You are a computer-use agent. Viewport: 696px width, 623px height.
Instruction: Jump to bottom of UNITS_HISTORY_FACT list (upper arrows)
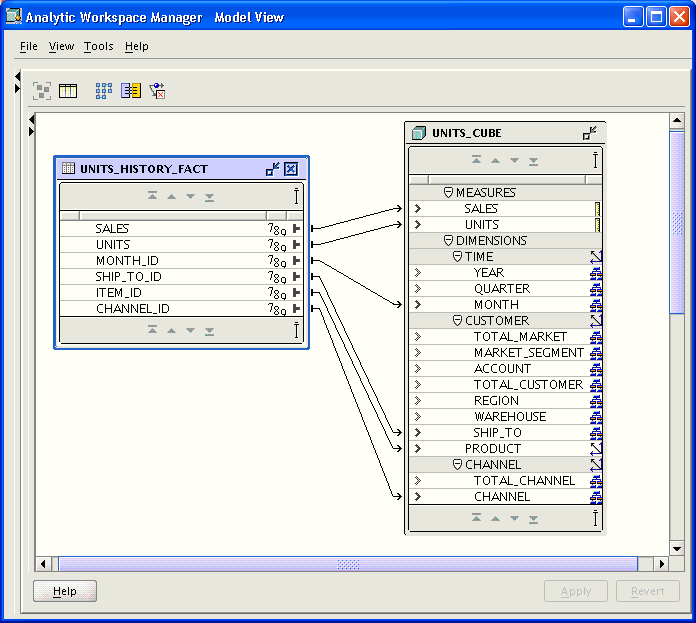point(210,197)
